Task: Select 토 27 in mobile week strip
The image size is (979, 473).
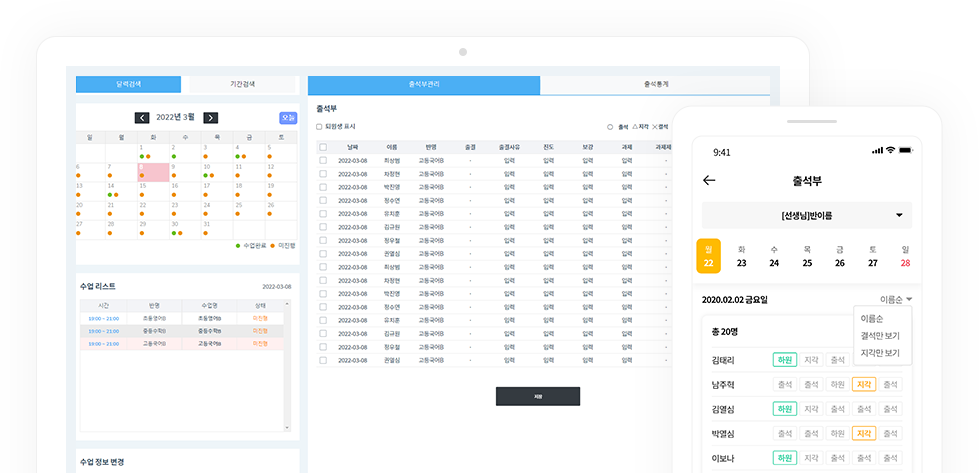Action: (873, 256)
